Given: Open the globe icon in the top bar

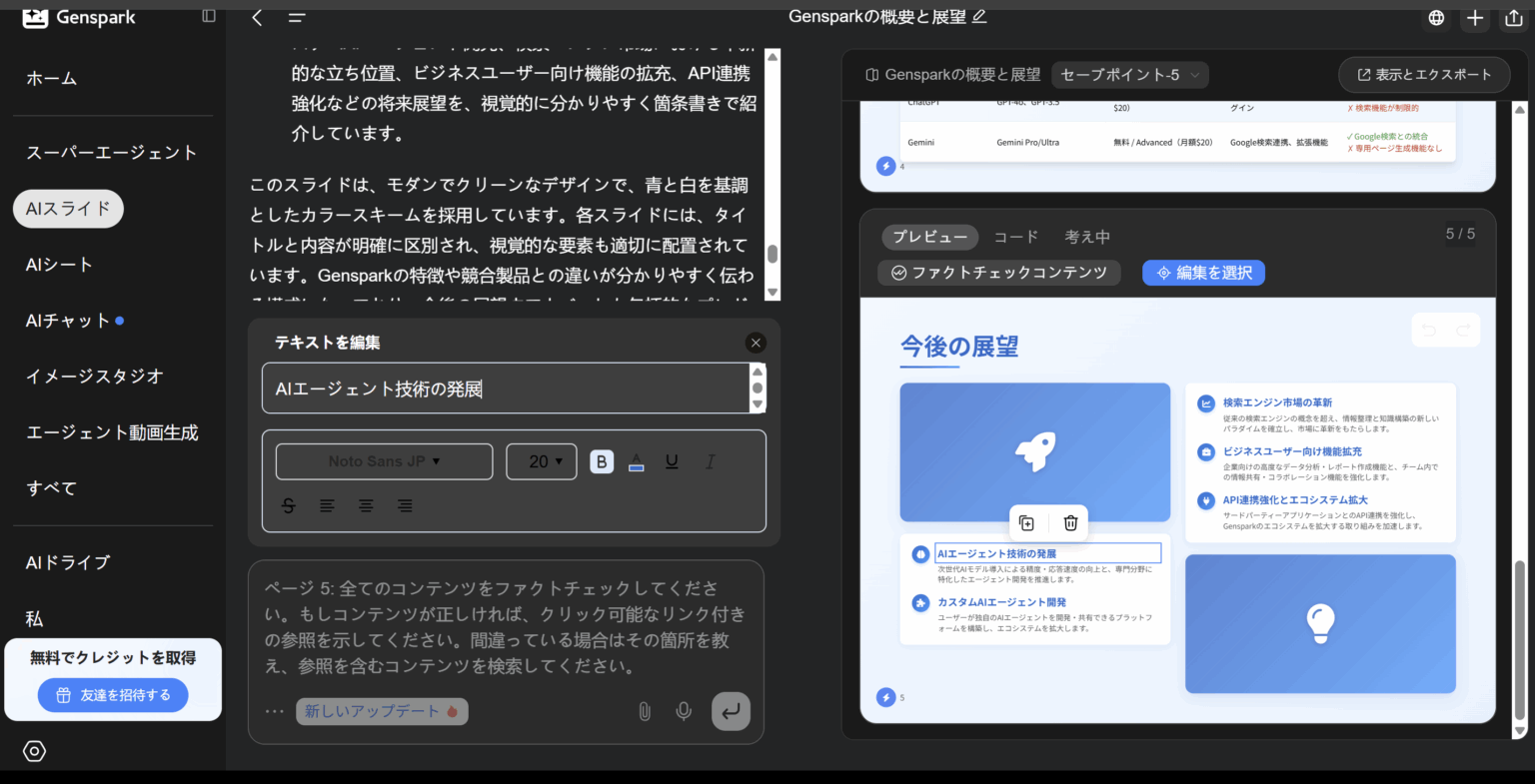Looking at the screenshot, I should tap(1436, 17).
